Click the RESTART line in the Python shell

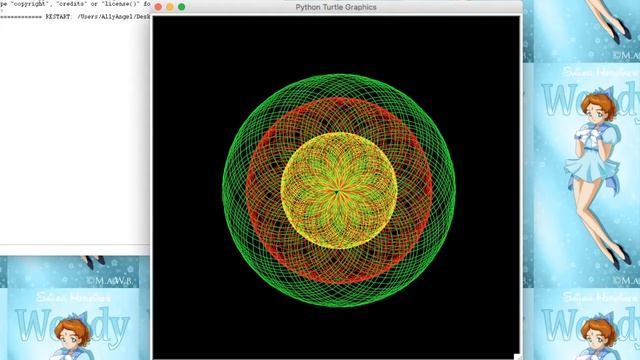coord(75,17)
